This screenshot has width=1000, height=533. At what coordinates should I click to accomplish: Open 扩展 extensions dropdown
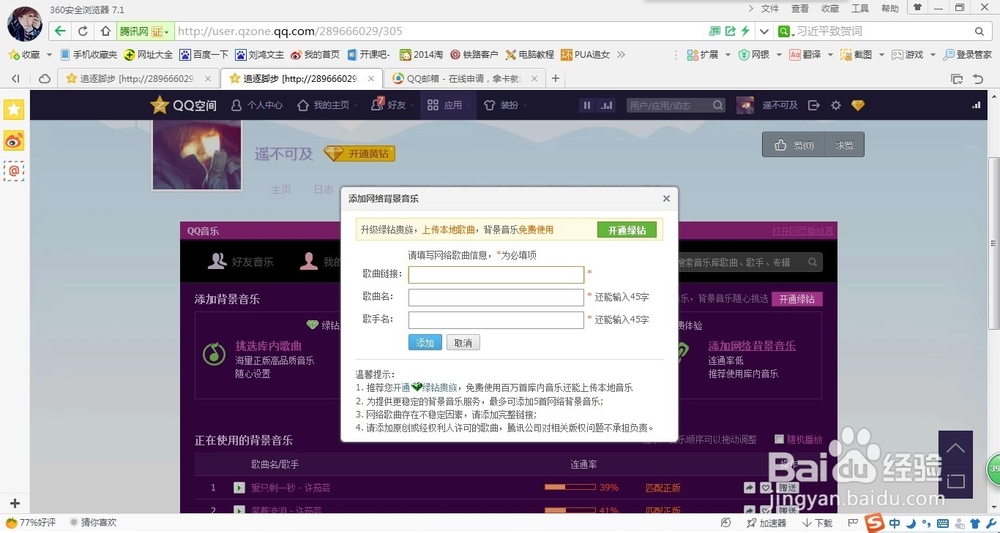(708, 55)
